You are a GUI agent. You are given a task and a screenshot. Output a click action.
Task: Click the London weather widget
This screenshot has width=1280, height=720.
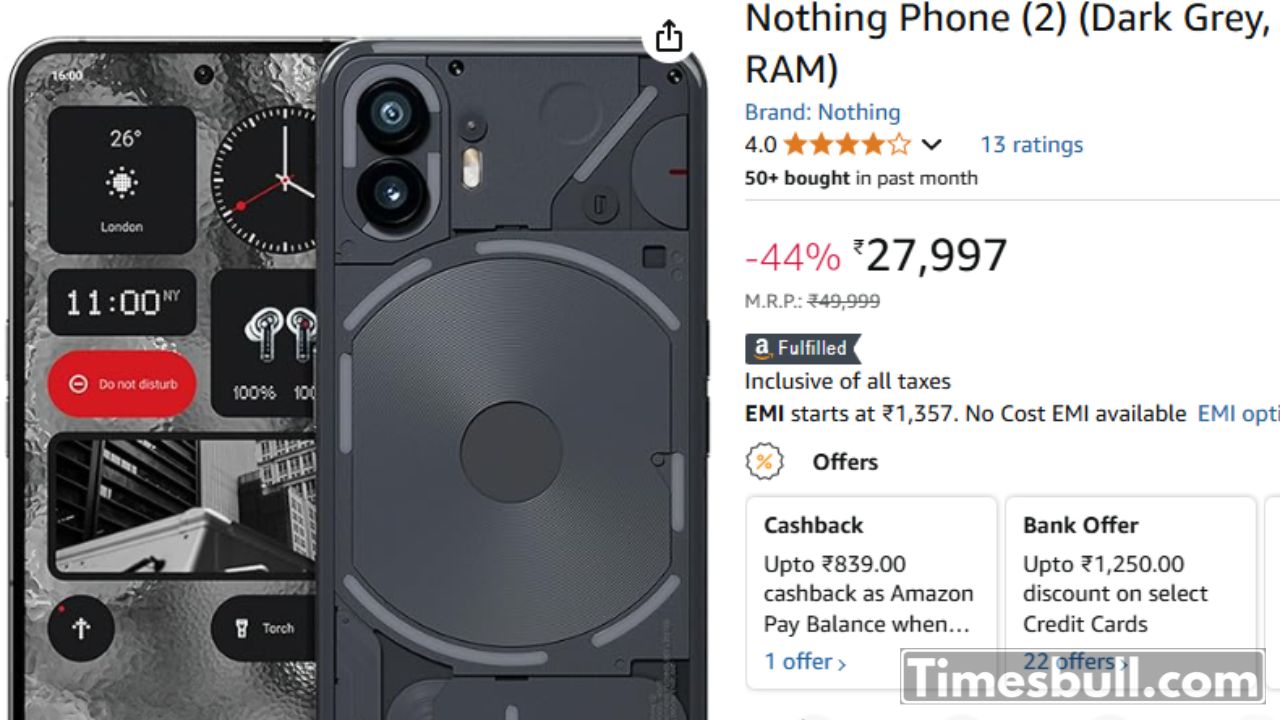coord(122,180)
